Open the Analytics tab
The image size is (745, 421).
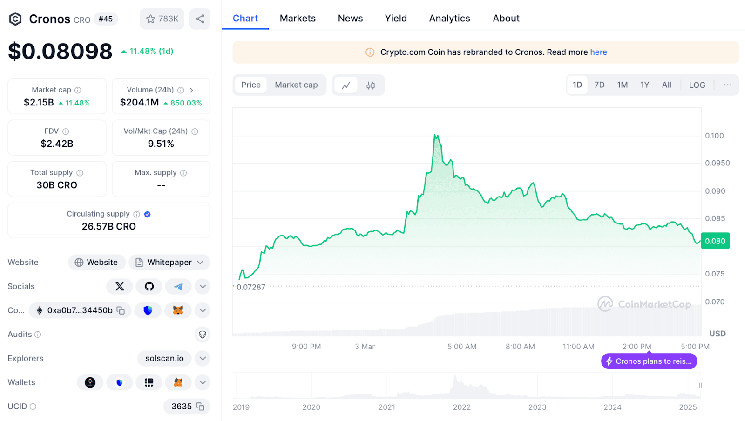449,18
